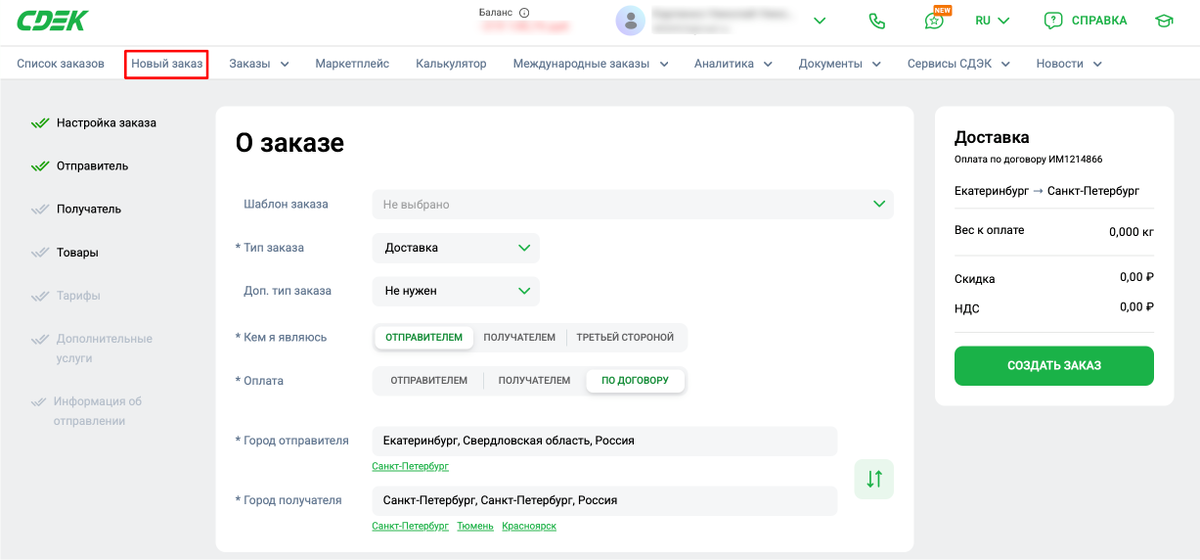Viewport: 1200px width, 560px height.
Task: Go to Товары step
Action: click(x=77, y=253)
